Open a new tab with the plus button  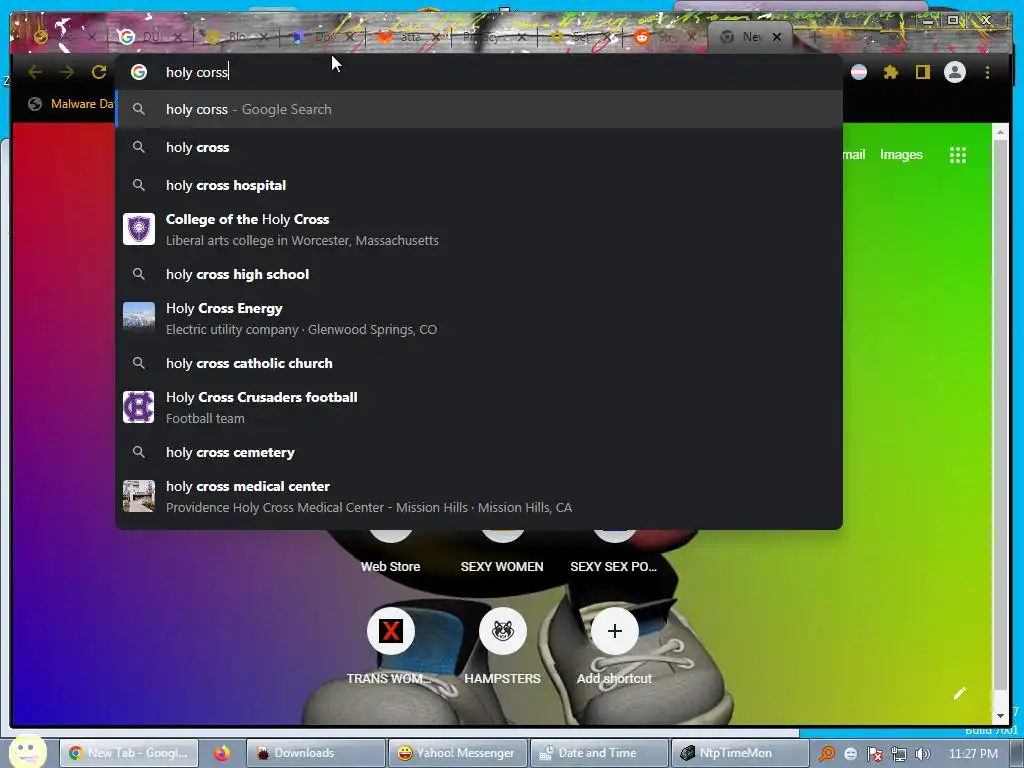point(814,37)
